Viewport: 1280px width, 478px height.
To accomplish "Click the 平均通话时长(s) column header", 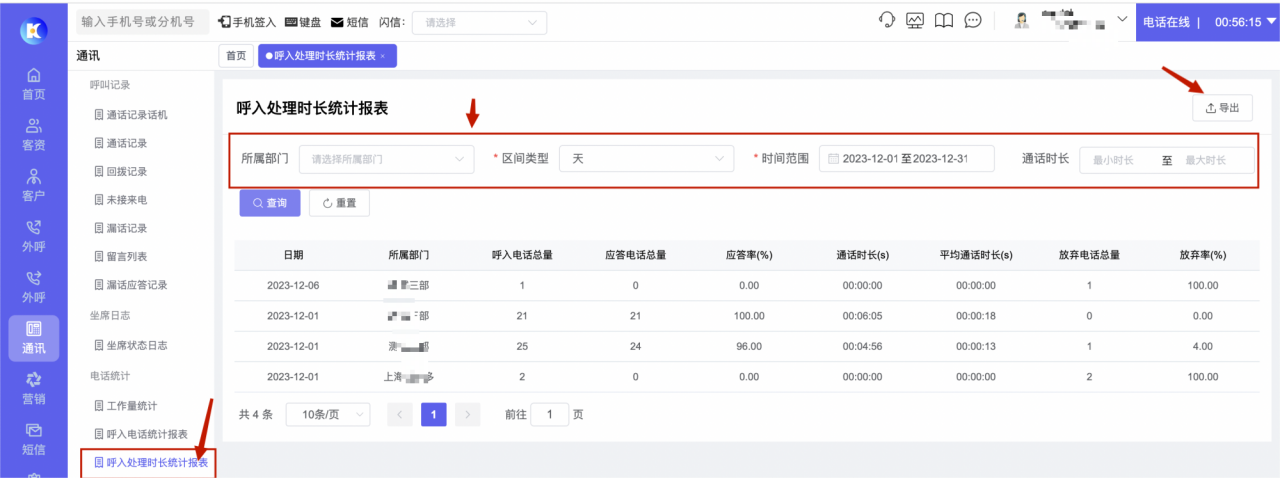I will point(976,255).
